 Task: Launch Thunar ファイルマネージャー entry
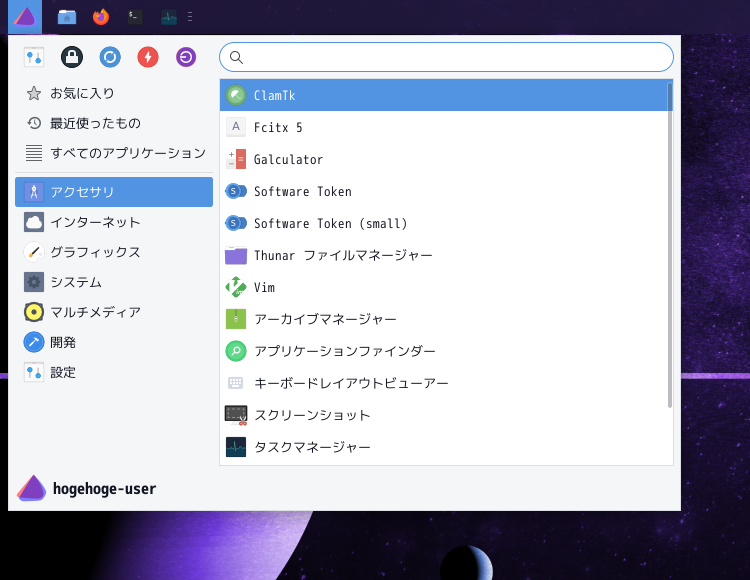[x=446, y=255]
